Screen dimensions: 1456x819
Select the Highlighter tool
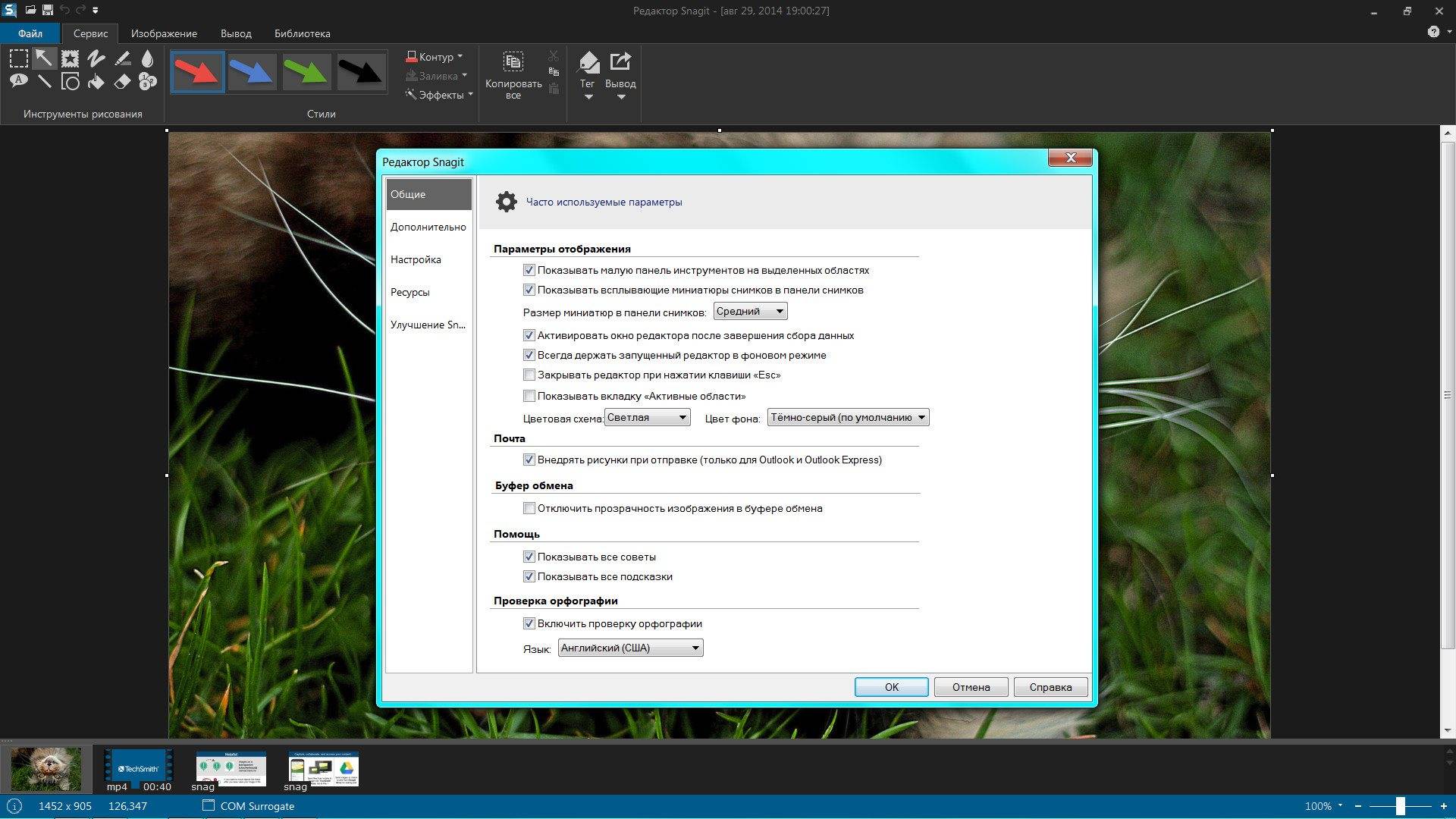tap(122, 58)
